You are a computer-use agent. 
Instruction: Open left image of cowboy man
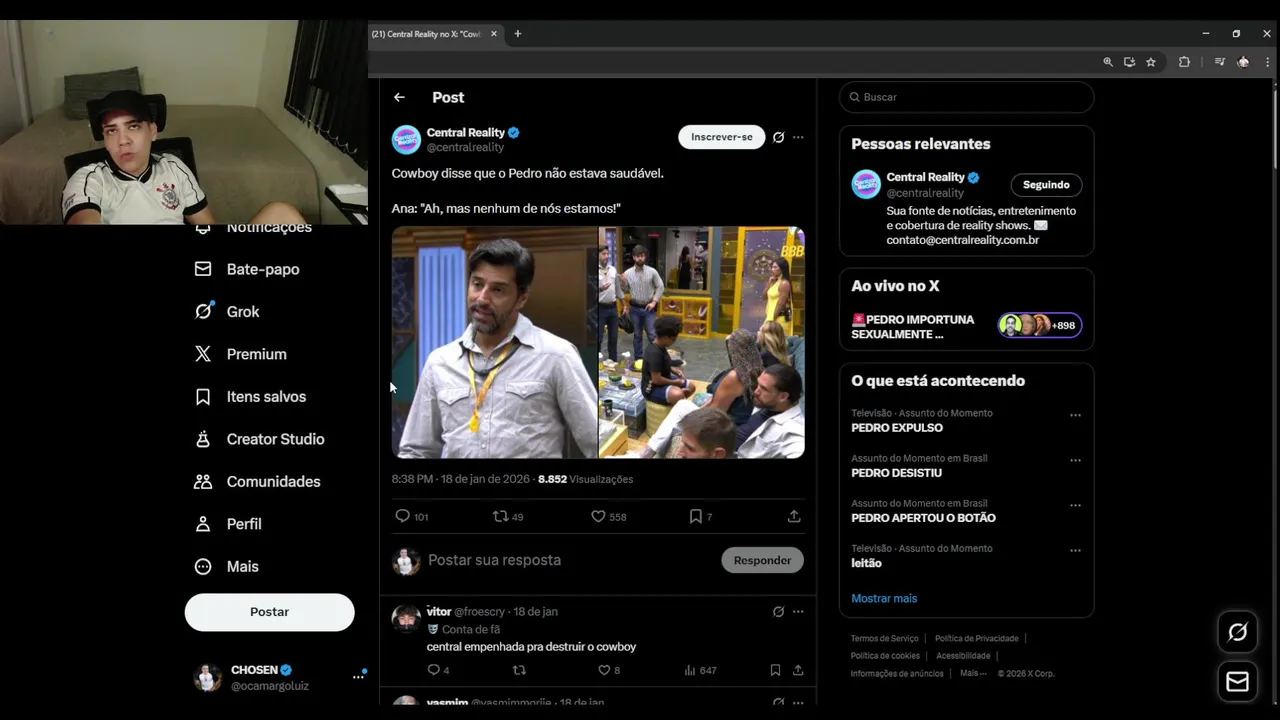click(494, 342)
